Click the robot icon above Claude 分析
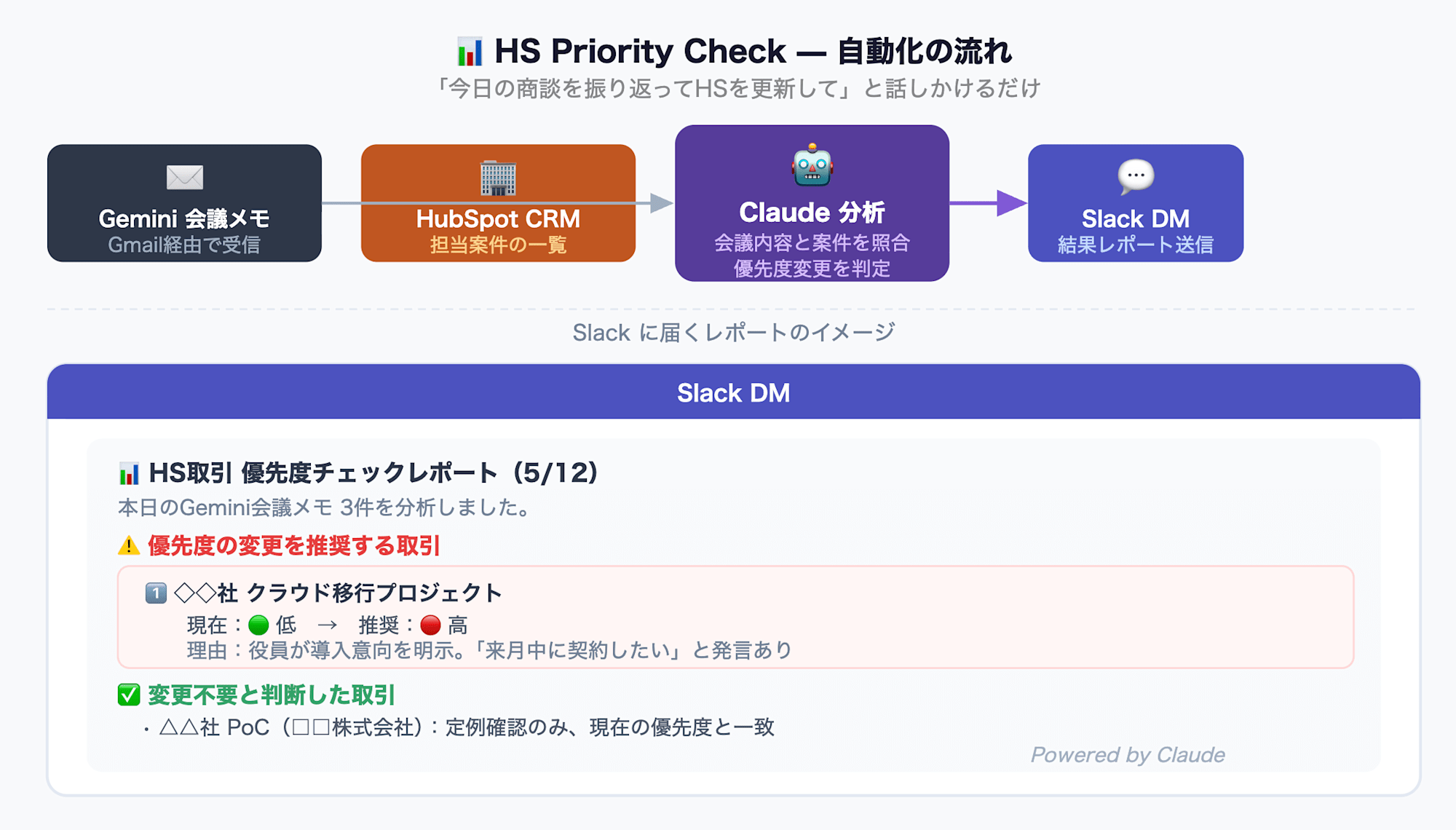This screenshot has height=830, width=1456. pyautogui.click(x=812, y=165)
